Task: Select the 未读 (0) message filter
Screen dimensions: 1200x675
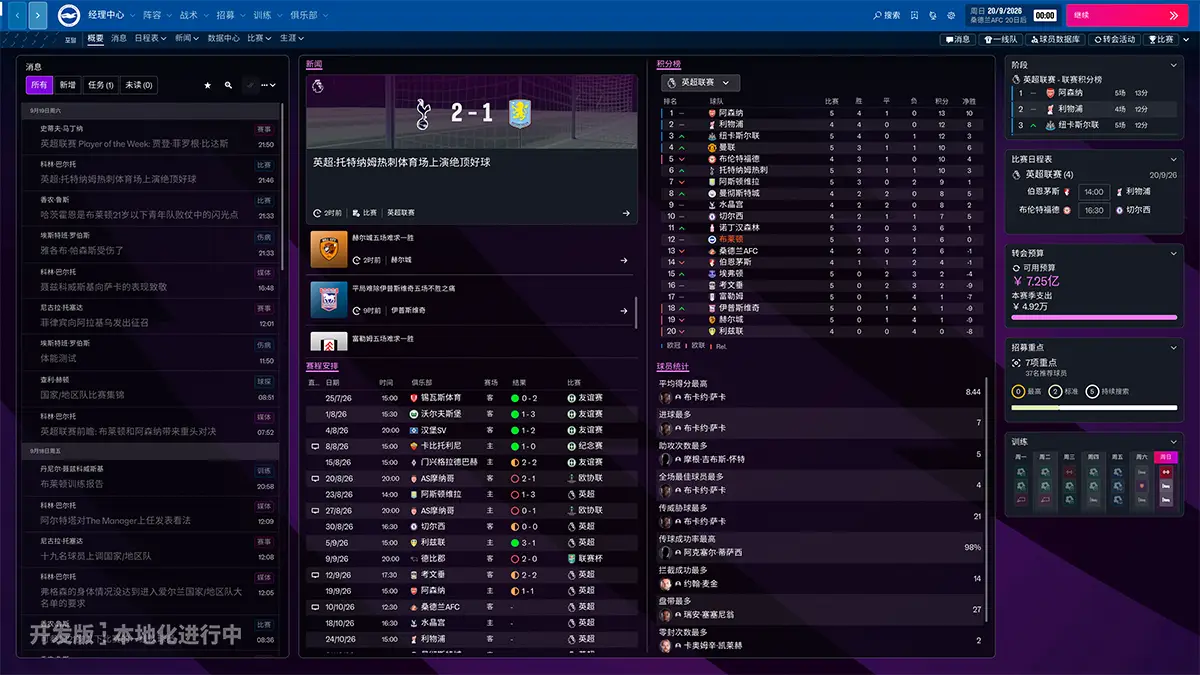Action: point(139,85)
